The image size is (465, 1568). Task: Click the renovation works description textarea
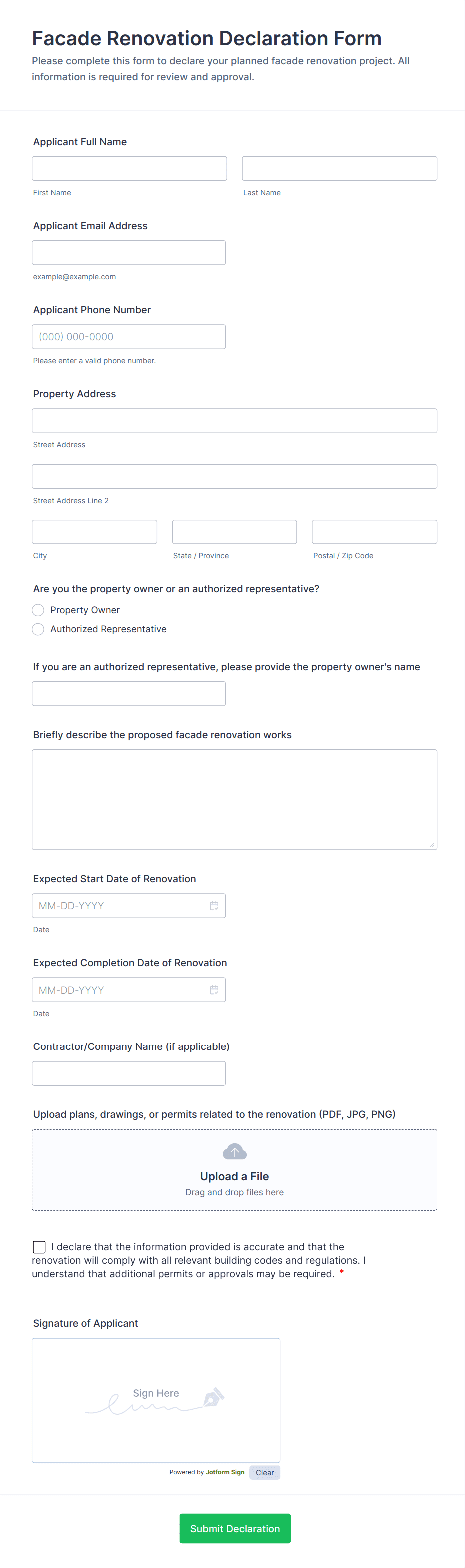coord(234,799)
